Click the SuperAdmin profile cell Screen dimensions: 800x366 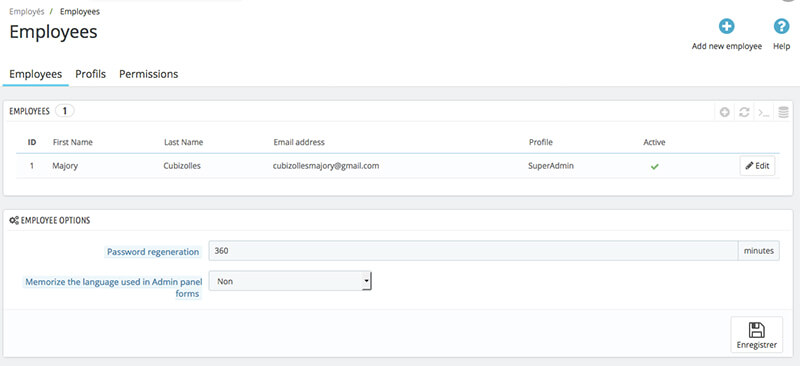(551, 166)
